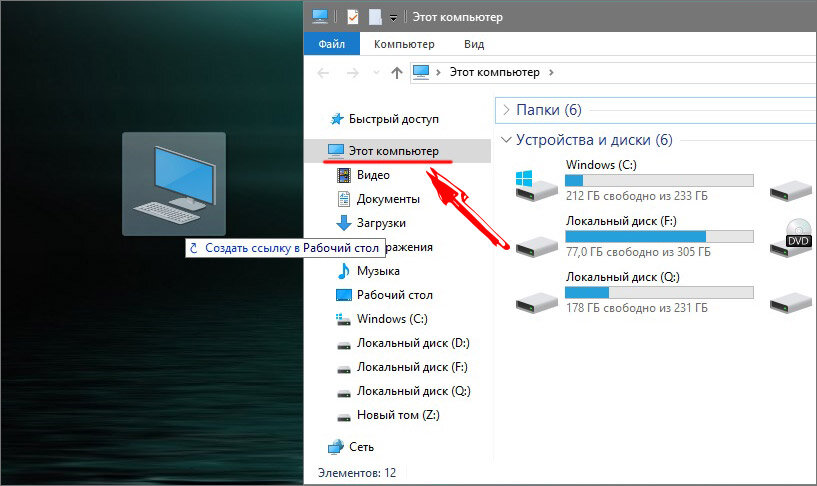
Task: Click the Windows (C:) drive label in content
Action: click(x=601, y=165)
